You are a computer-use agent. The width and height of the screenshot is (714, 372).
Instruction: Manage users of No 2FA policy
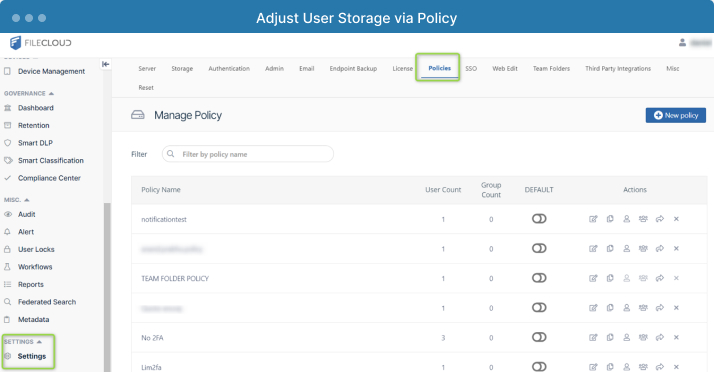pyautogui.click(x=627, y=337)
